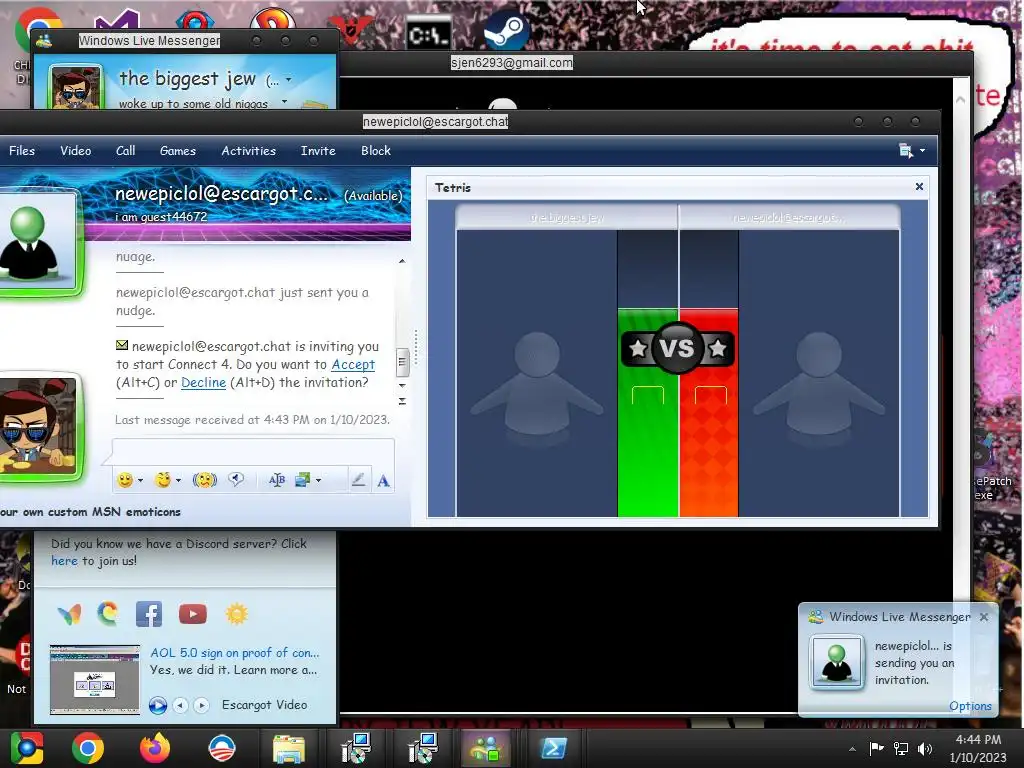
Task: Switch to text typing mode A icon
Action: pyautogui.click(x=383, y=481)
